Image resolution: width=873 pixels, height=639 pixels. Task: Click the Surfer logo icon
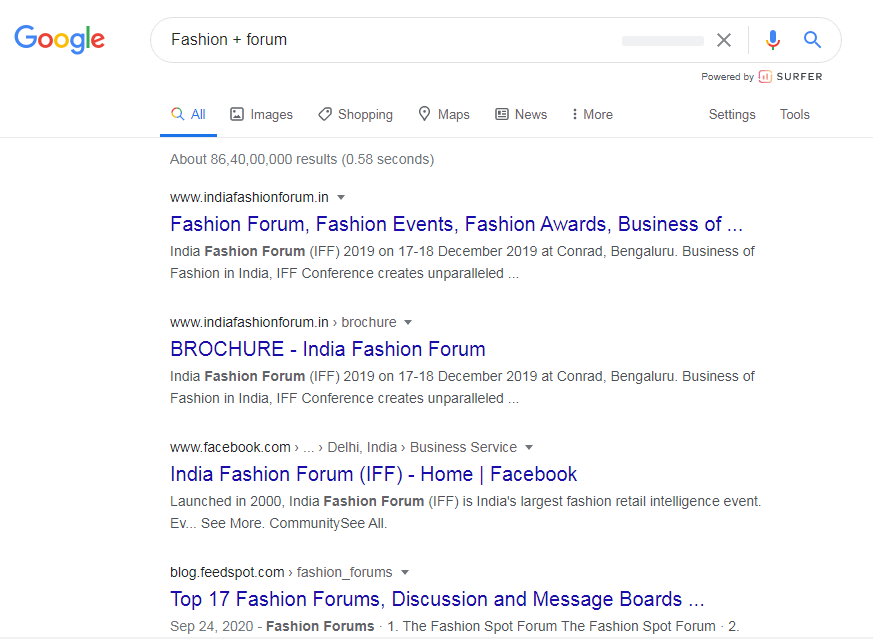[x=765, y=77]
